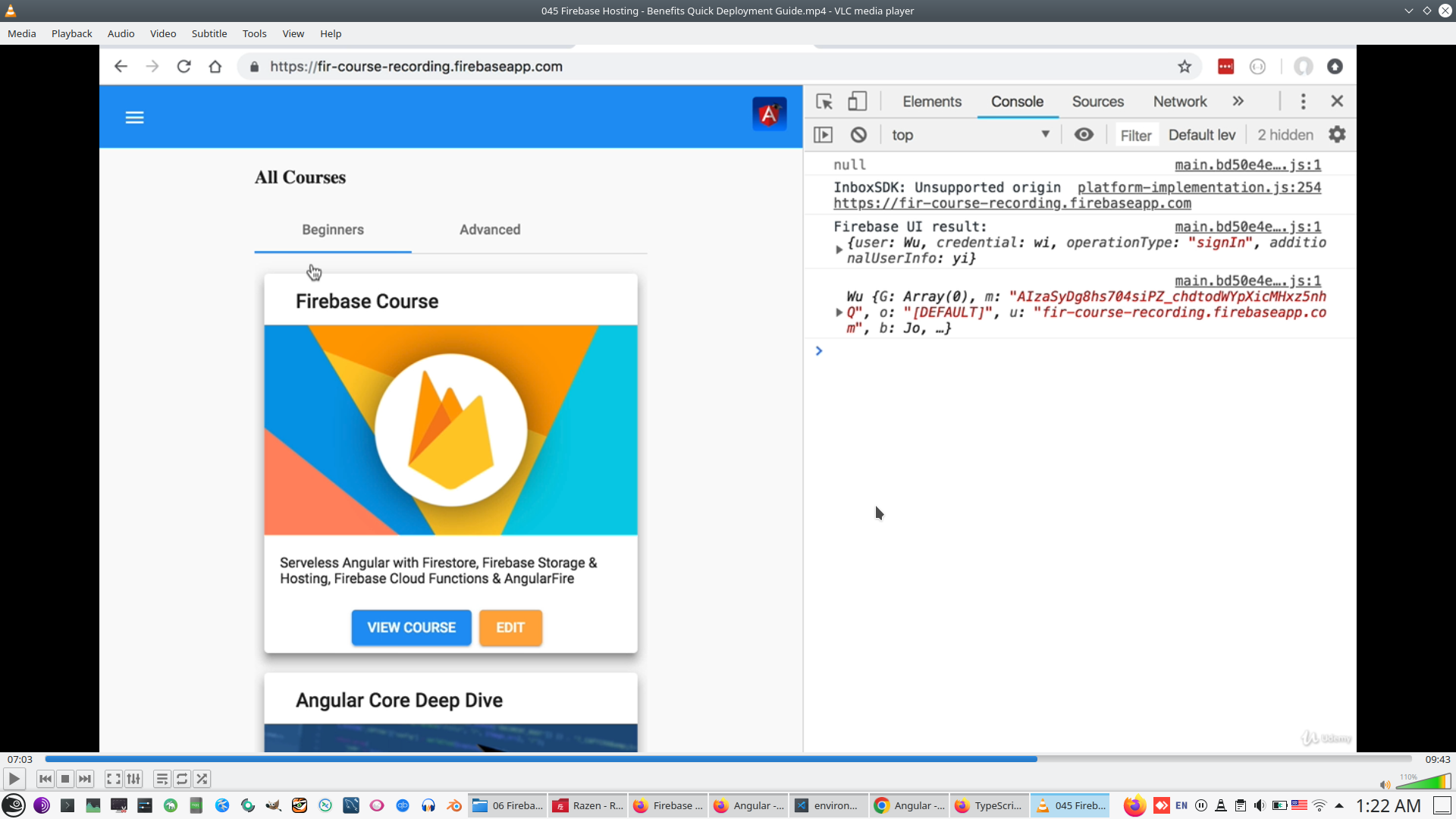Switch to the TypeScri... Firefox taskbar window
1456x819 pixels.
click(989, 805)
